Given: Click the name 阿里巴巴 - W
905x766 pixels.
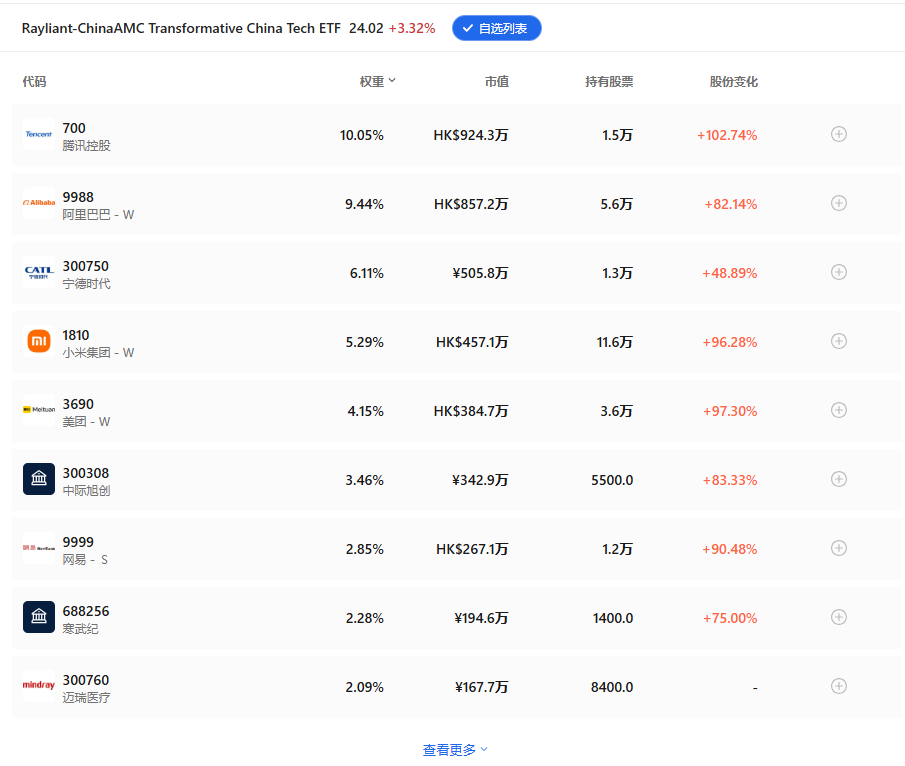Looking at the screenshot, I should point(98,215).
